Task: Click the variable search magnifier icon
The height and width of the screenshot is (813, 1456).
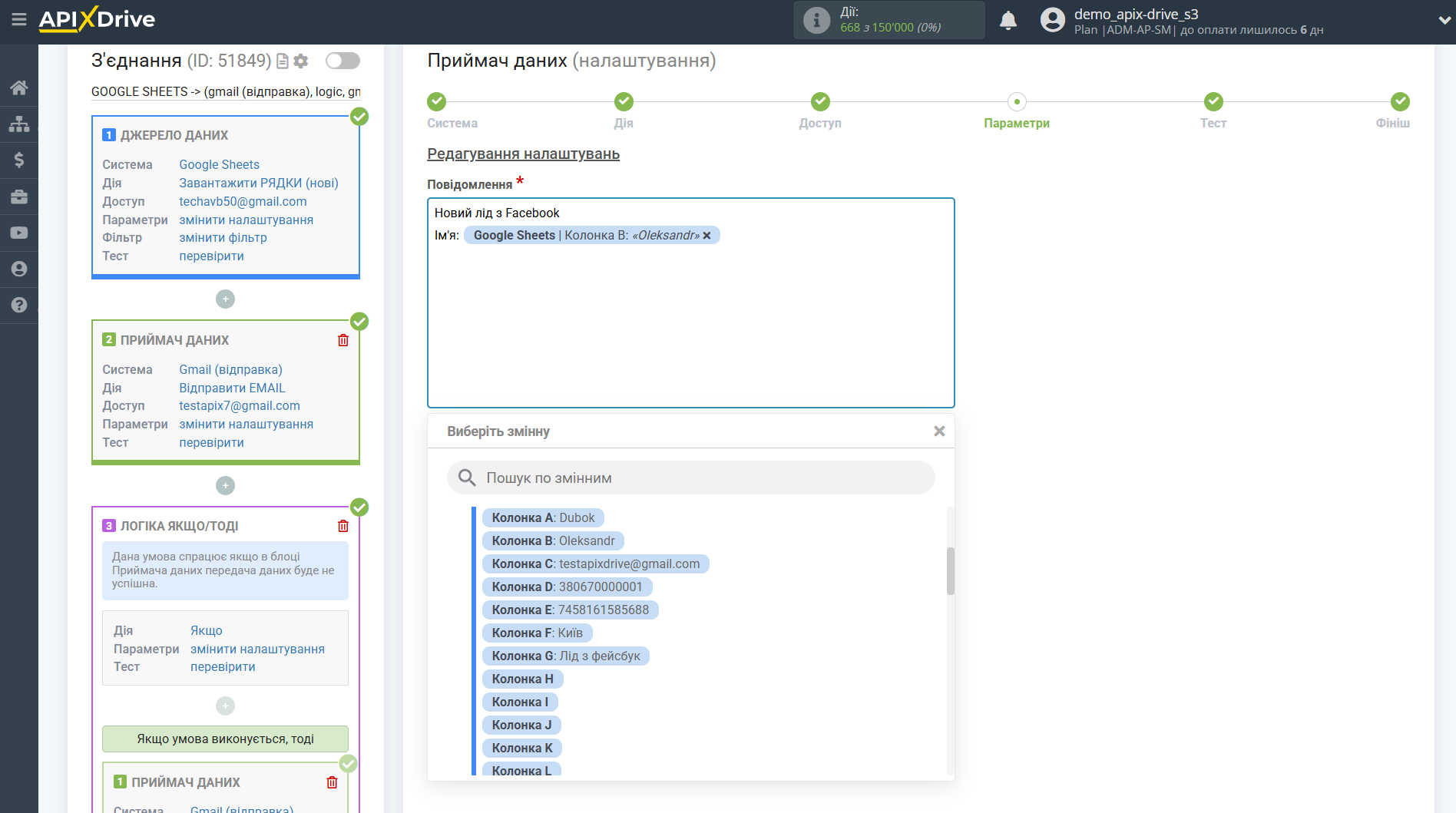Action: [467, 478]
